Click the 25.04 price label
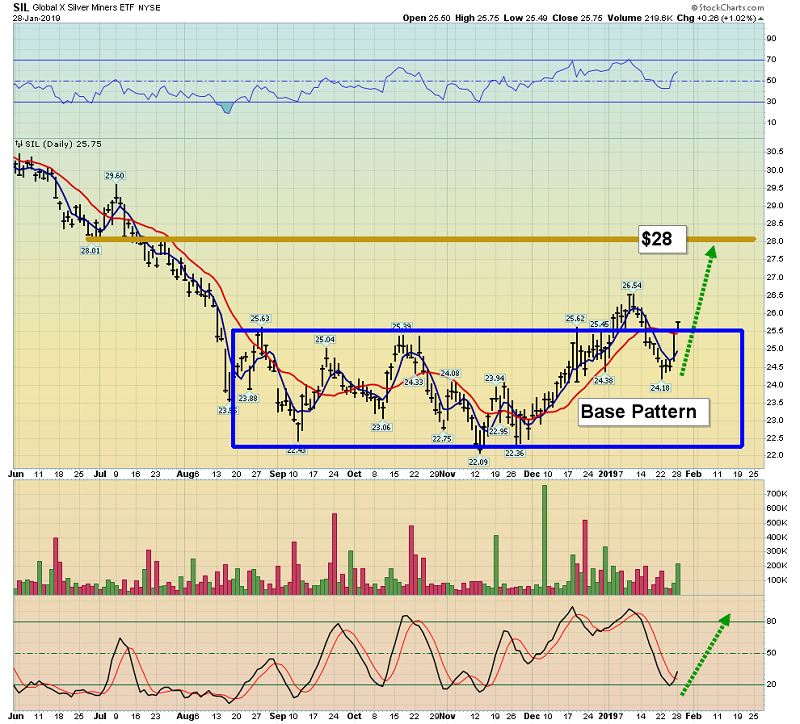This screenshot has width=800, height=724. [325, 339]
